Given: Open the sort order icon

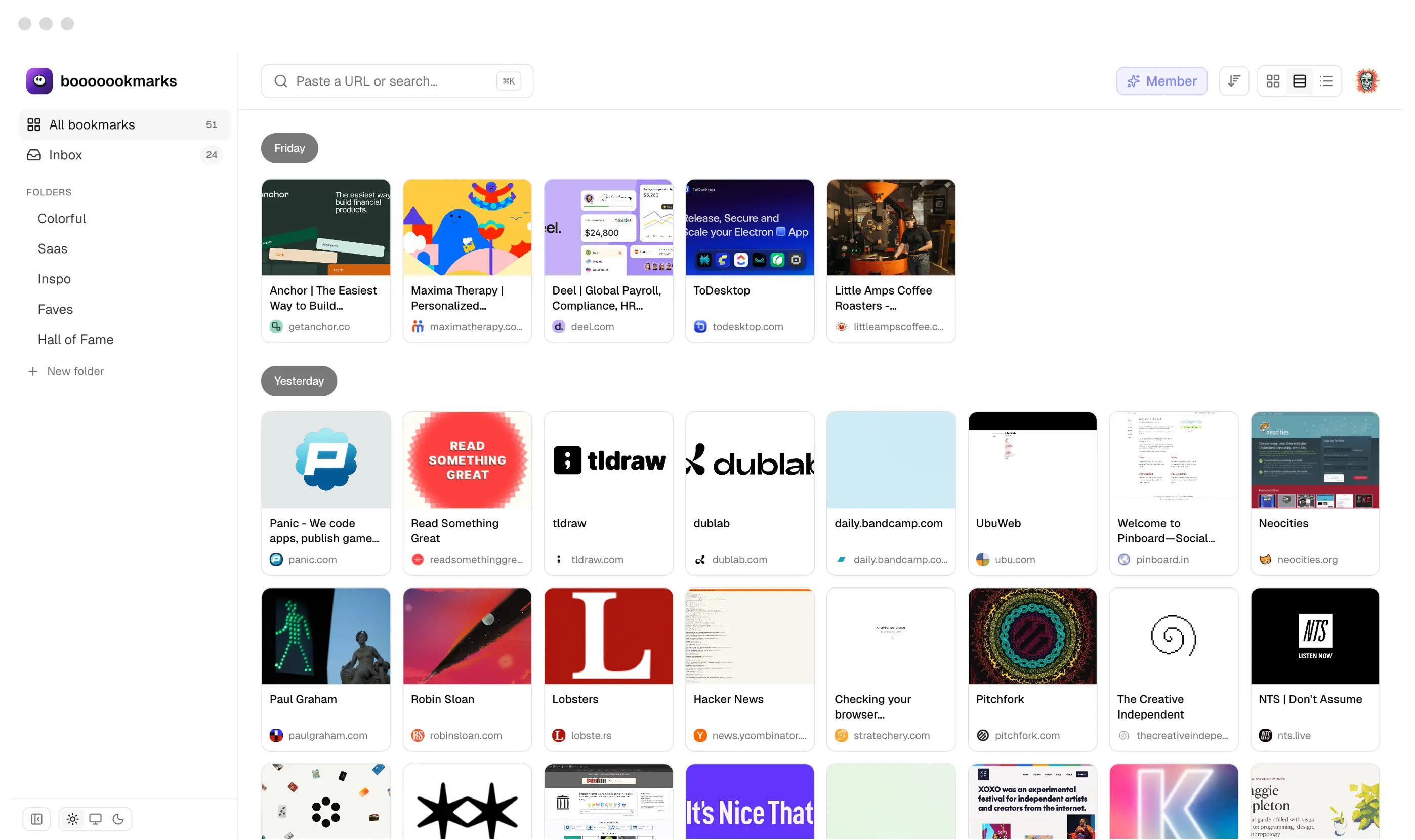Looking at the screenshot, I should click(x=1234, y=81).
